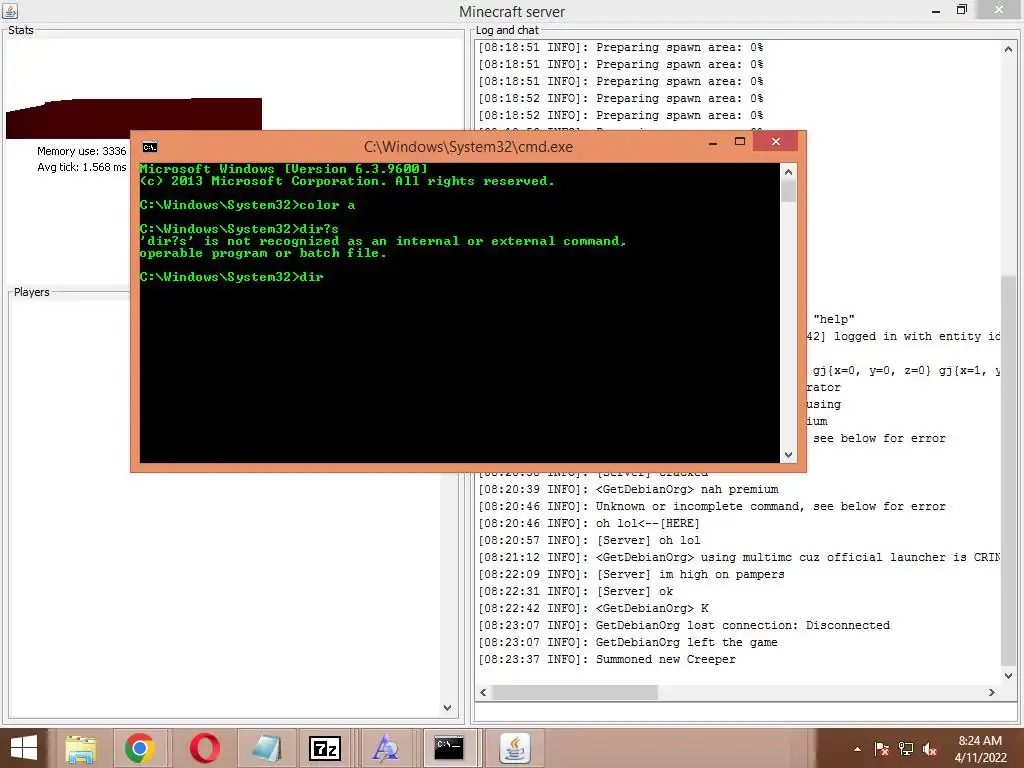The height and width of the screenshot is (768, 1024).
Task: Open the notepad-style taskbar icon
Action: point(266,748)
